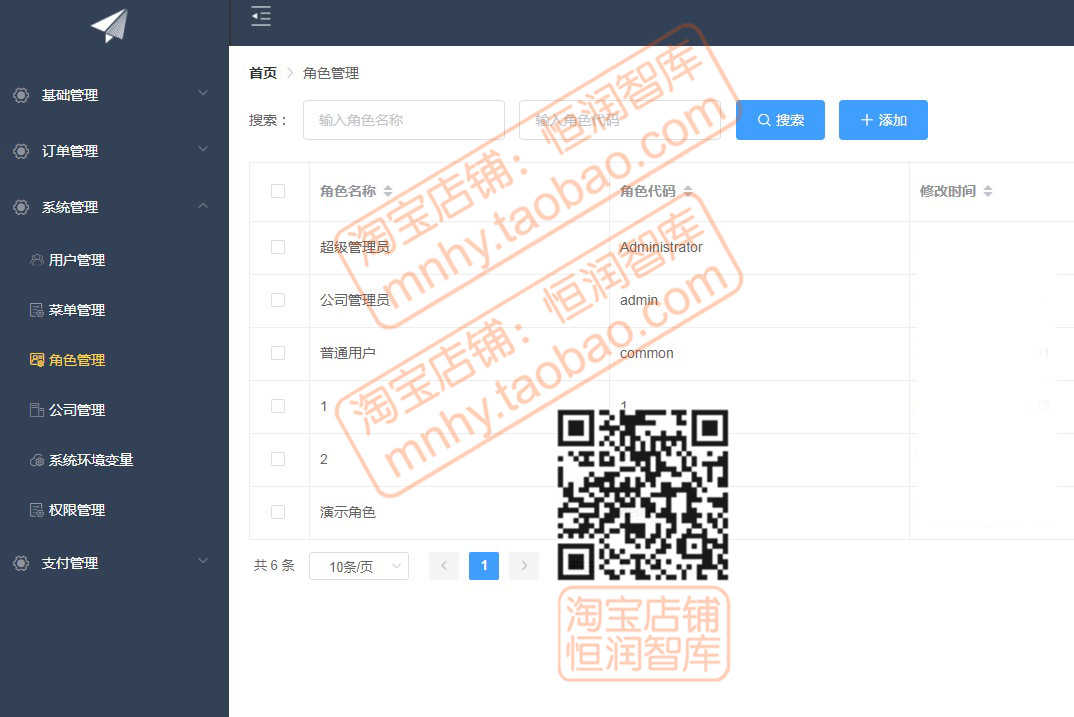Open the 10条/页 page size dropdown

358,565
